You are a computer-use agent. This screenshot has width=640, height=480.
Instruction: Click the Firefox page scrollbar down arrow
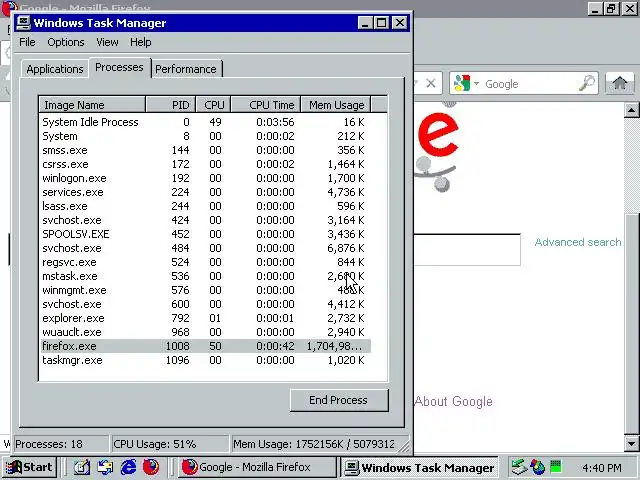(x=631, y=444)
